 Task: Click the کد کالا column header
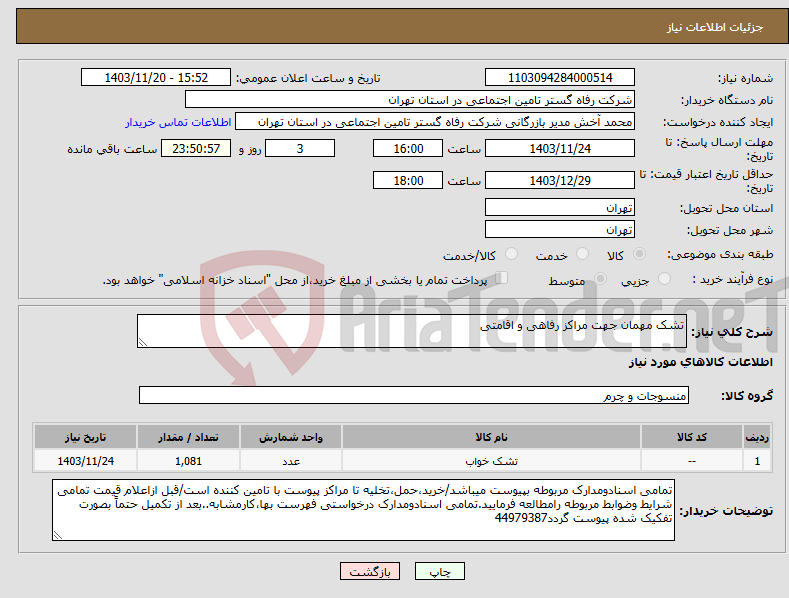coord(691,437)
